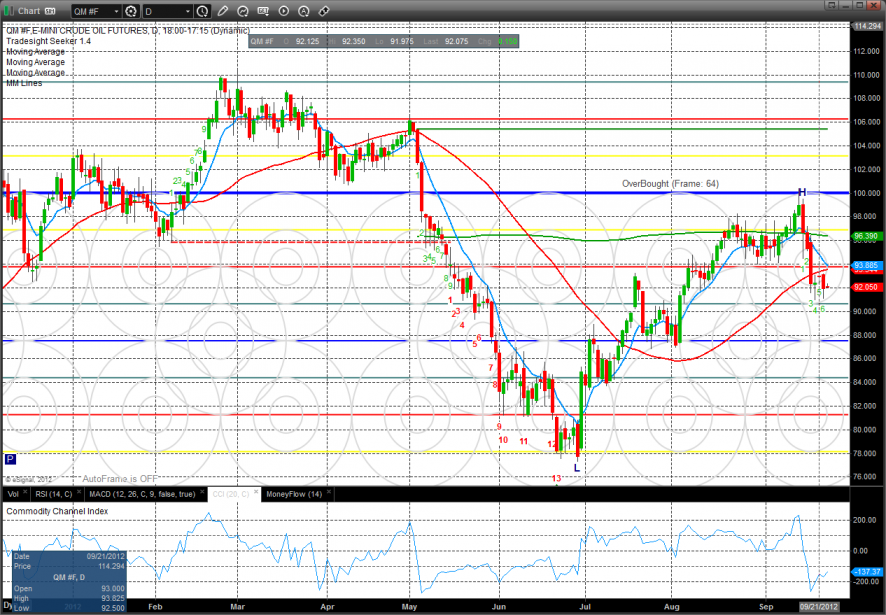The height and width of the screenshot is (615, 886).
Task: Expand the D interval dropdown
Action: click(187, 11)
